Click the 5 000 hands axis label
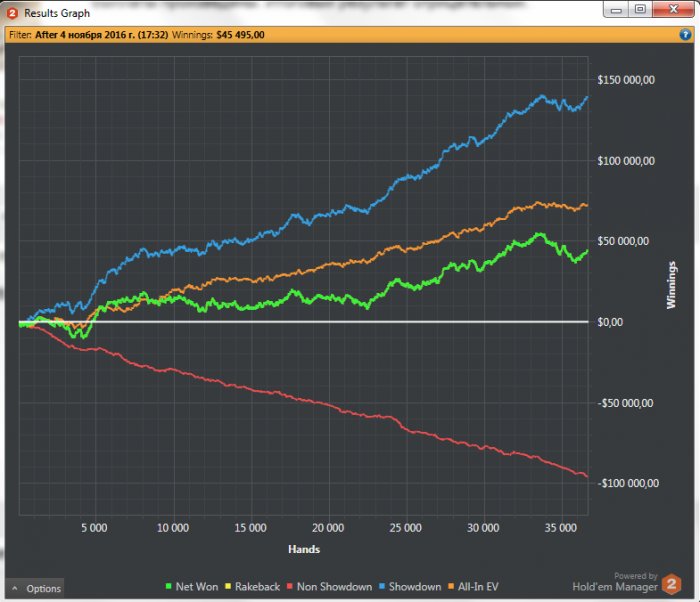This screenshot has width=700, height=602. pyautogui.click(x=94, y=528)
